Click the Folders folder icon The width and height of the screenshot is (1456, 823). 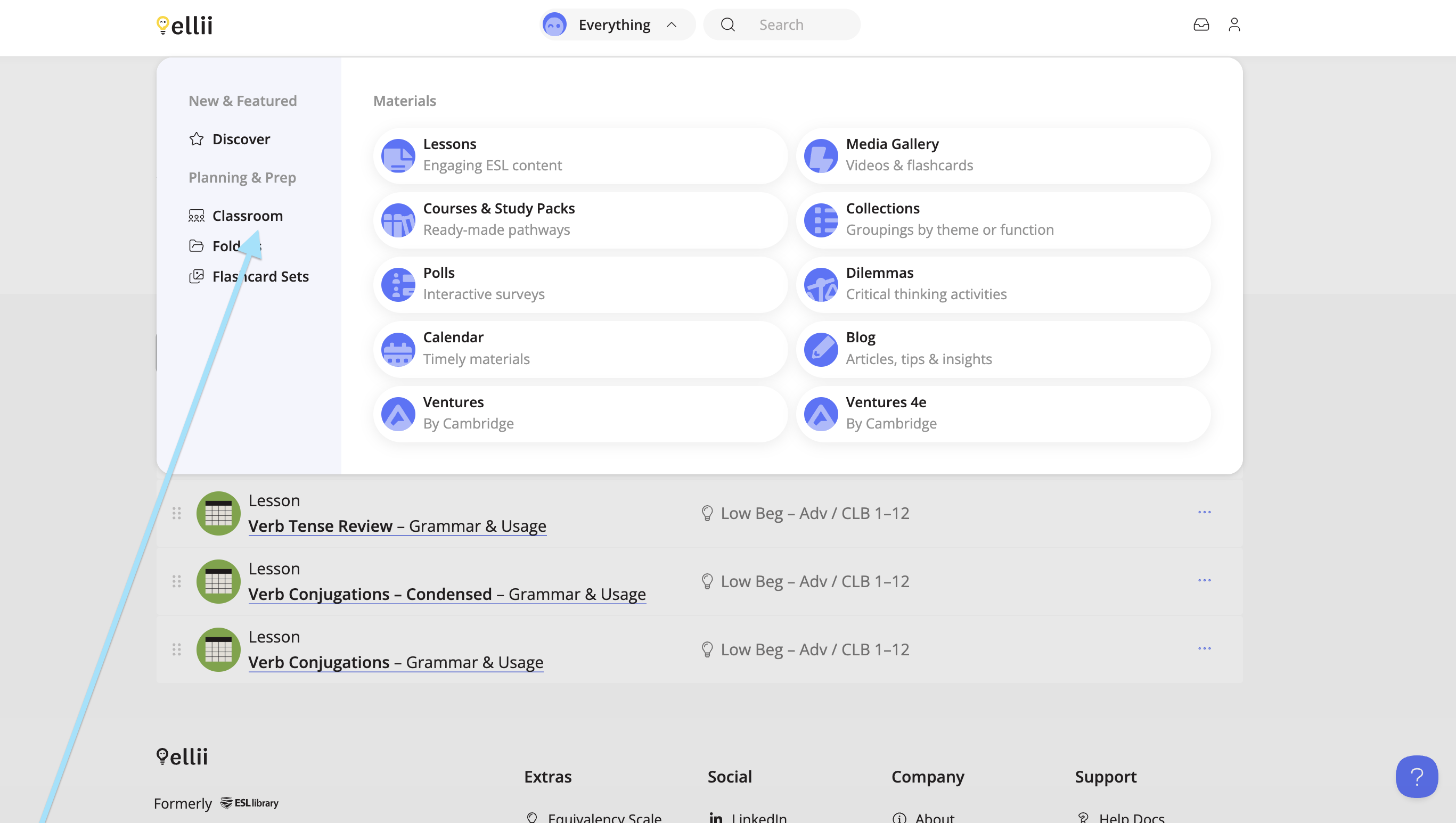[x=196, y=246]
